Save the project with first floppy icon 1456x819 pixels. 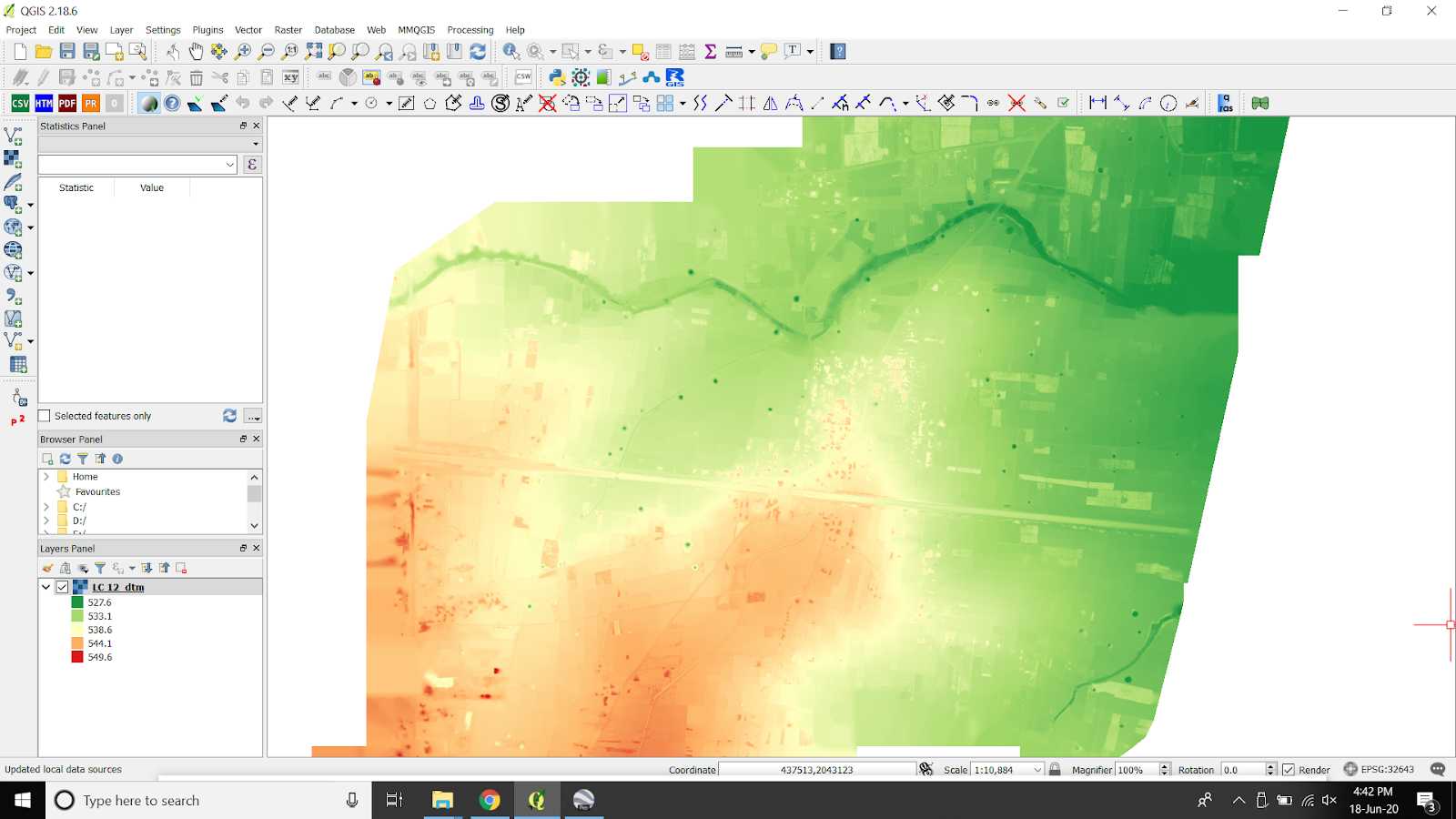(x=67, y=52)
